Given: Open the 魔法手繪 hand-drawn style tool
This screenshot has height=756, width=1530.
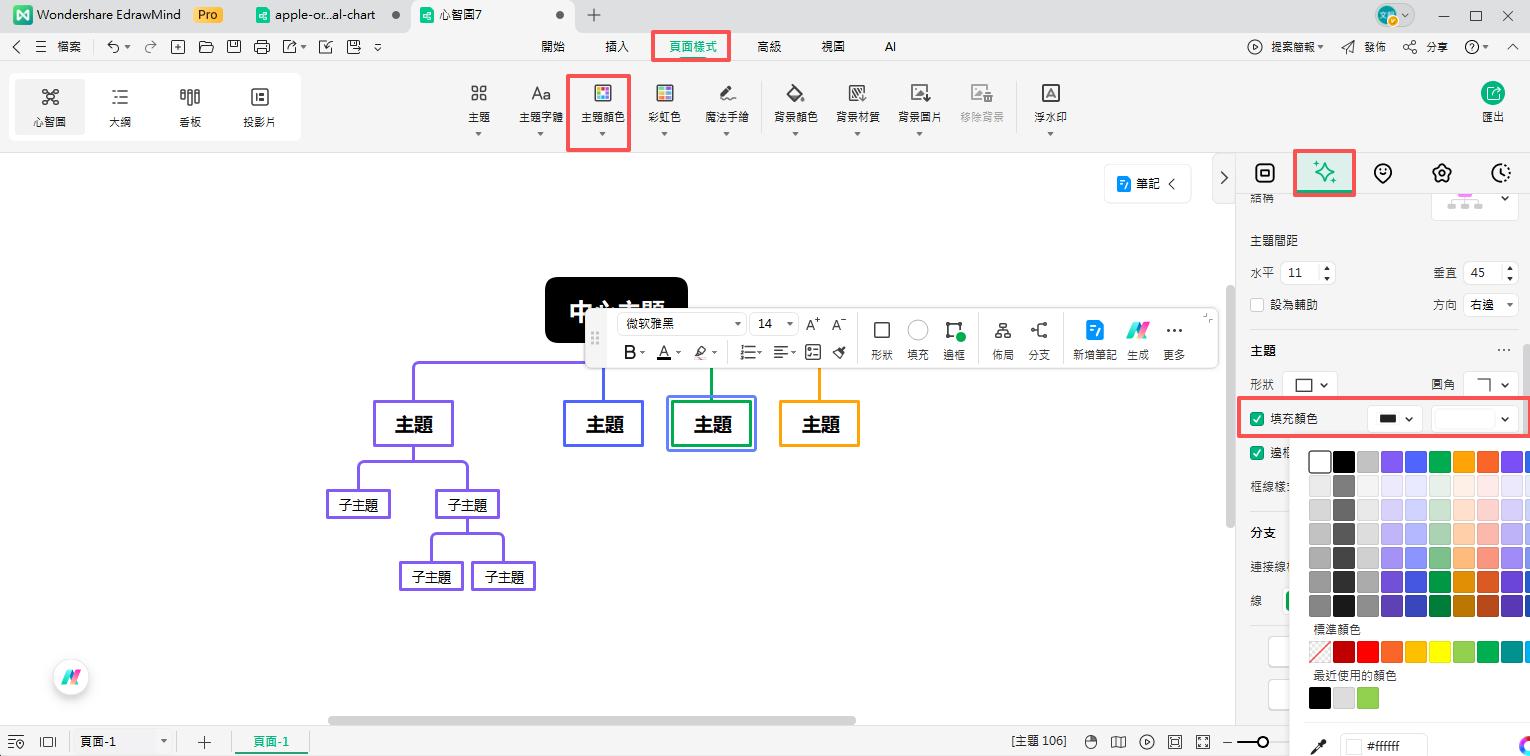Looking at the screenshot, I should [726, 94].
